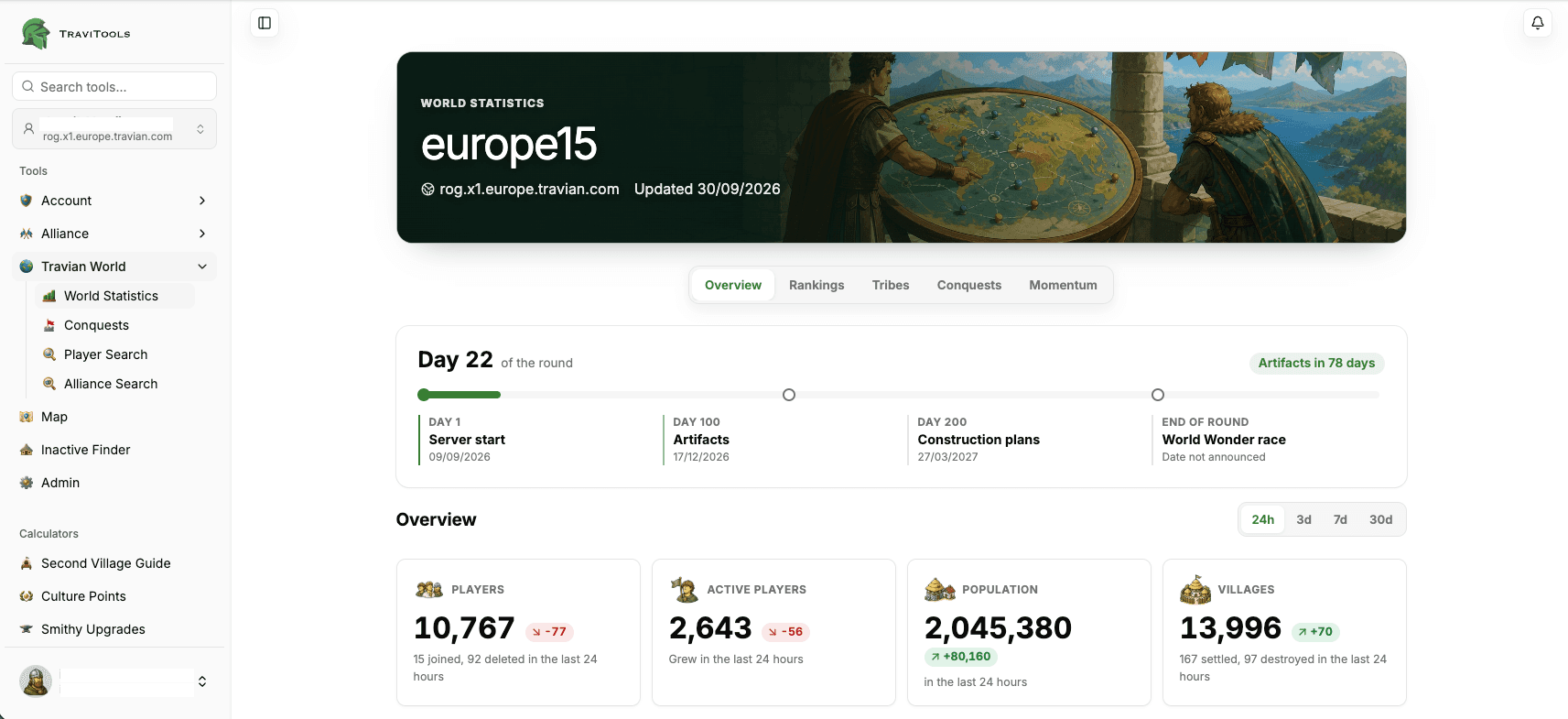1568x719 pixels.
Task: Expand the Alliance submenu chevron
Action: 202,234
